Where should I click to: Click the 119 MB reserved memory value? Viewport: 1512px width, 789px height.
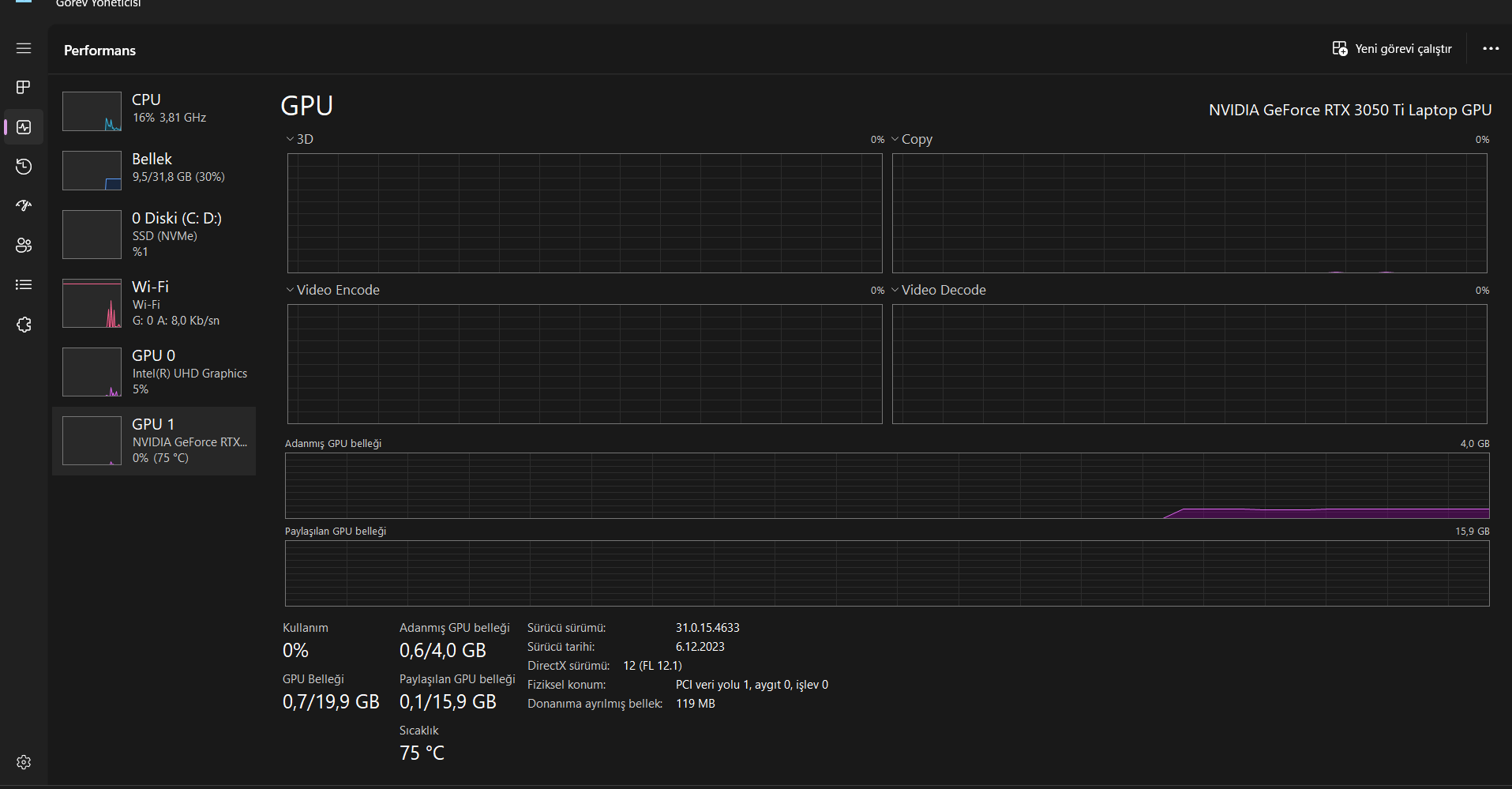click(695, 704)
